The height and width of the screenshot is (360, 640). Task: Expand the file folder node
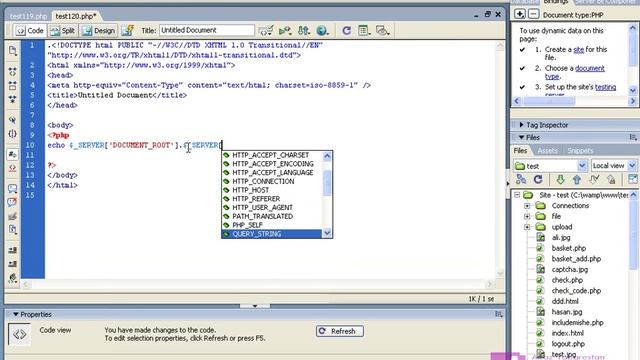point(527,216)
